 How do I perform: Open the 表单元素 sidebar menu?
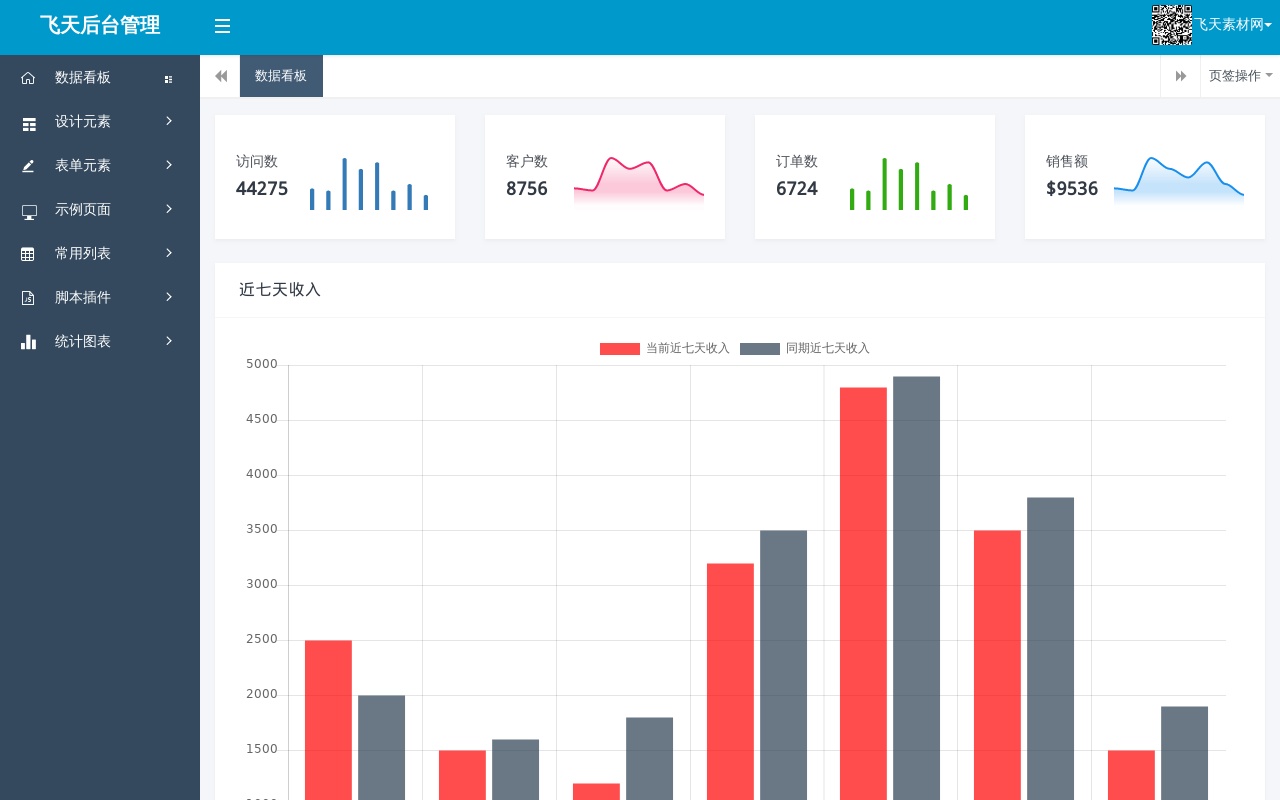(x=100, y=165)
